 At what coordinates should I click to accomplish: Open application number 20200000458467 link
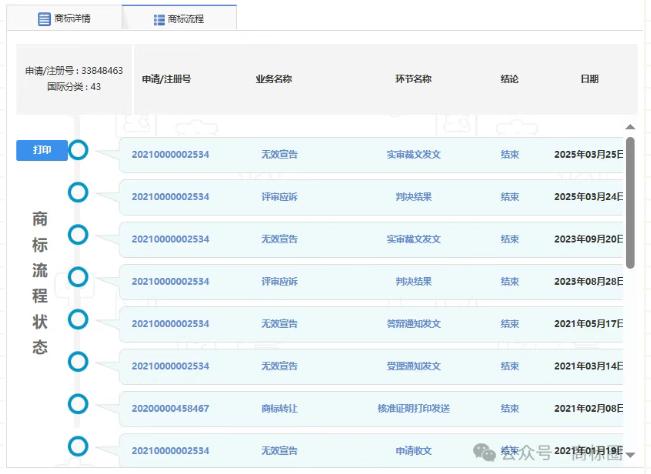click(170, 409)
